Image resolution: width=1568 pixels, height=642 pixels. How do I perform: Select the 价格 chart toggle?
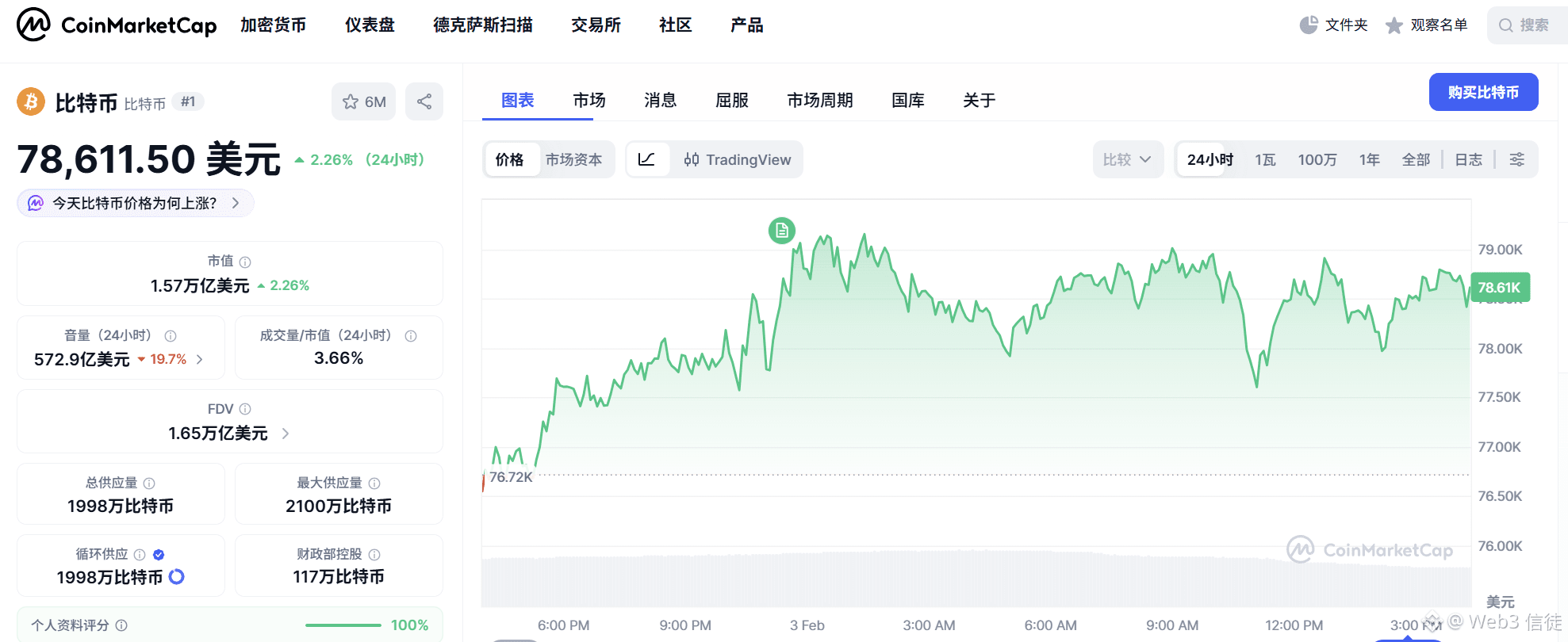[x=509, y=159]
